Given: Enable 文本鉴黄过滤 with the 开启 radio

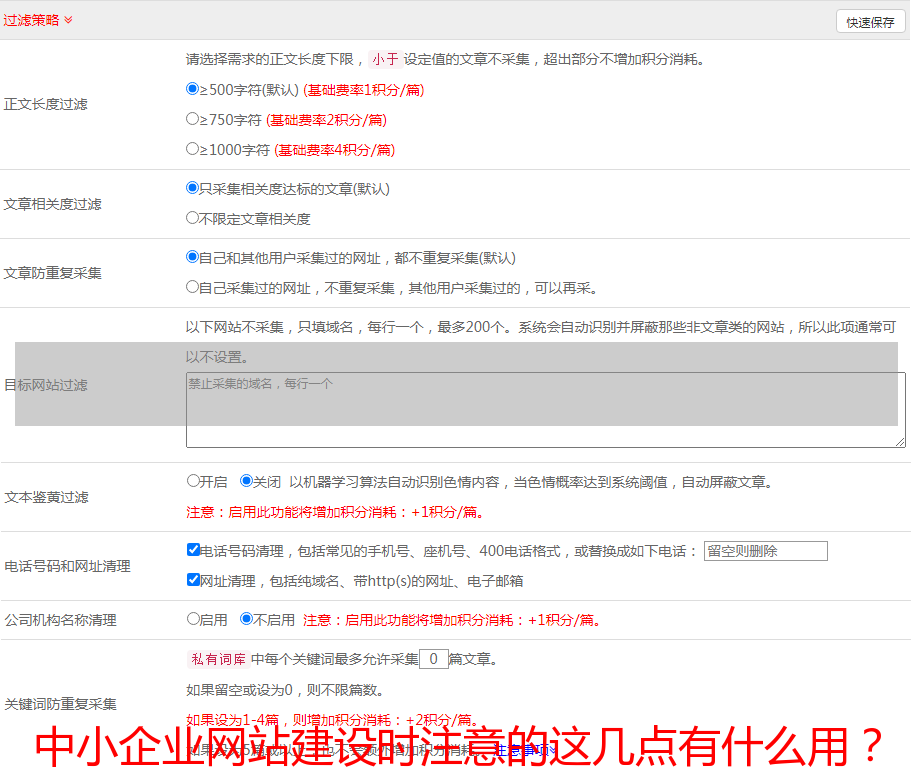Looking at the screenshot, I should click(x=193, y=481).
